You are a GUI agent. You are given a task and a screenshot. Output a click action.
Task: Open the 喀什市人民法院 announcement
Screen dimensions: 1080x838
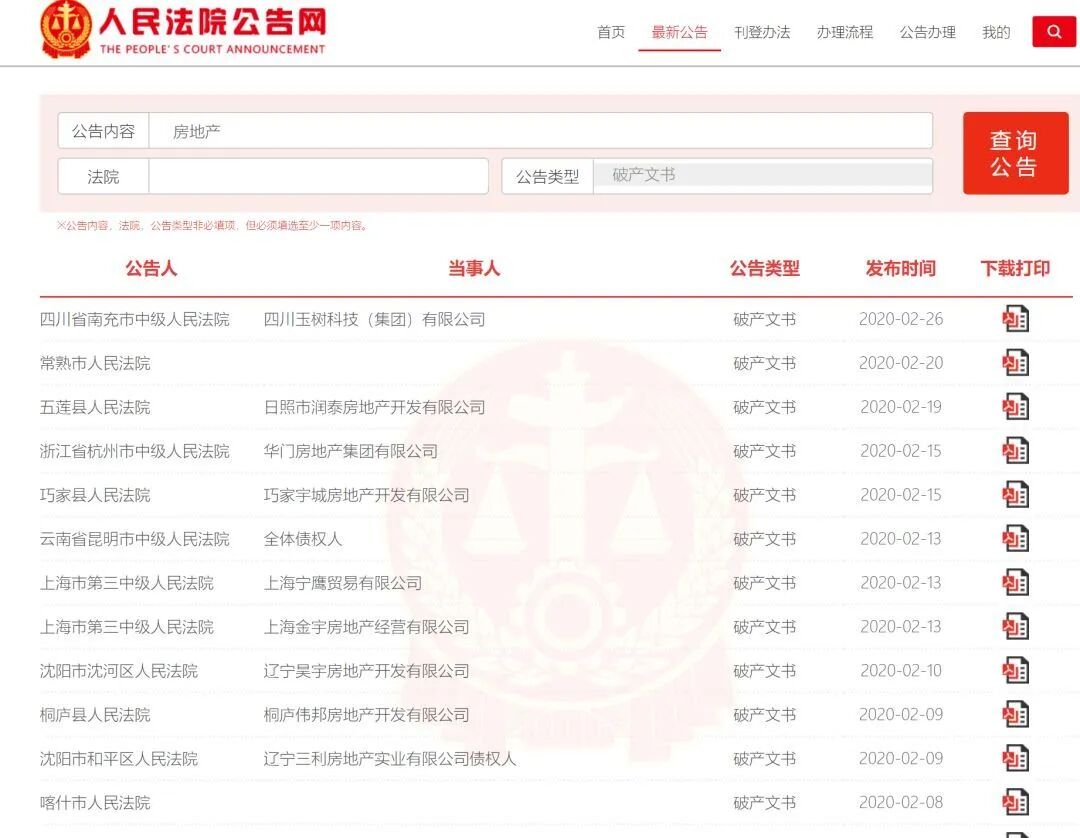(x=95, y=803)
